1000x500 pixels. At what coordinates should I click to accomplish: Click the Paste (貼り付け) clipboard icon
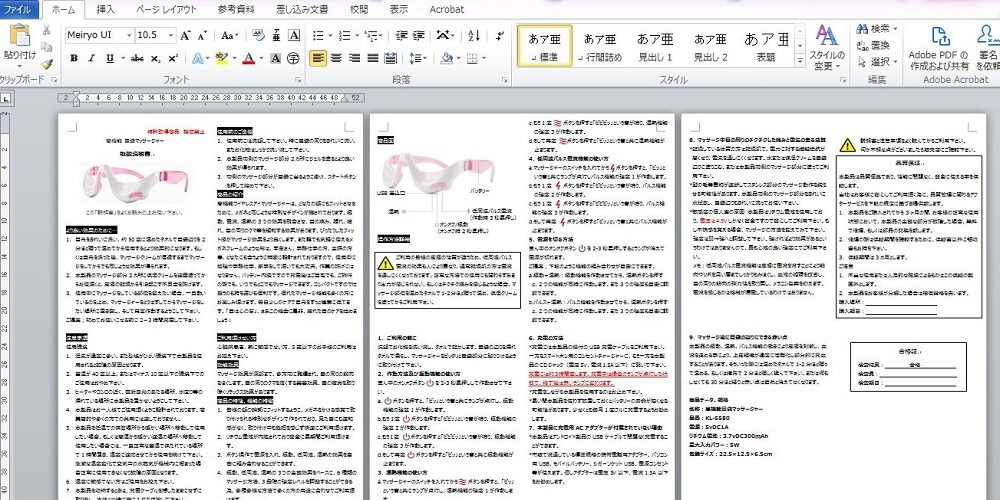[x=19, y=36]
